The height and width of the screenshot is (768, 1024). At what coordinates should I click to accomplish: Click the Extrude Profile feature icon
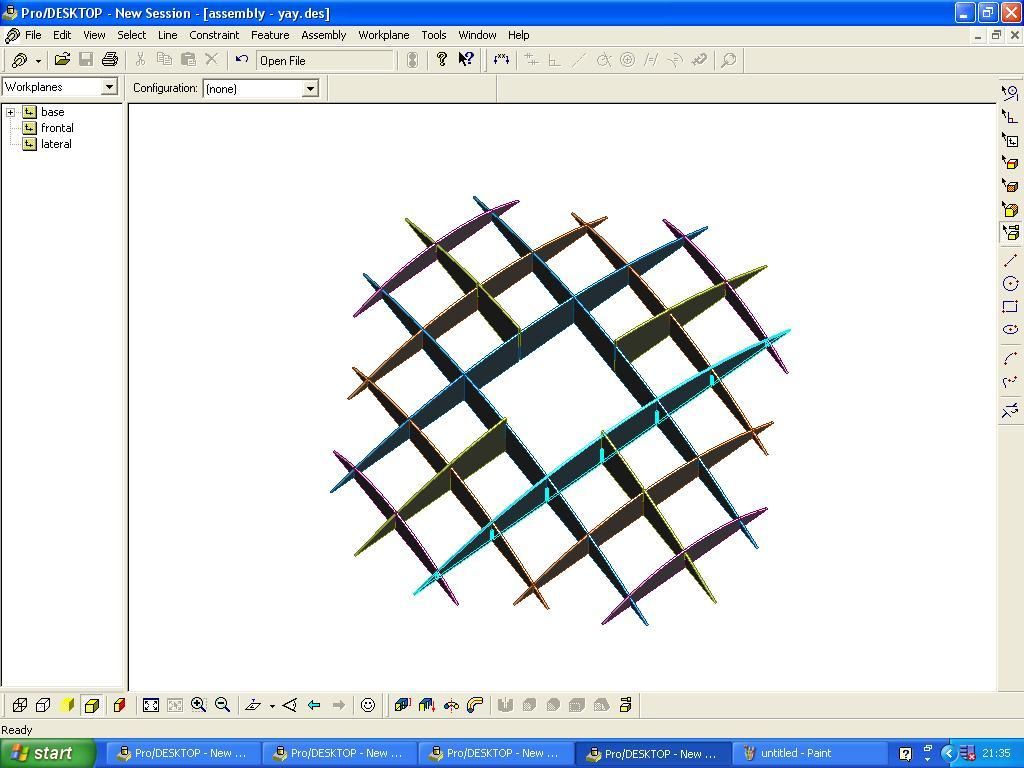pos(402,705)
